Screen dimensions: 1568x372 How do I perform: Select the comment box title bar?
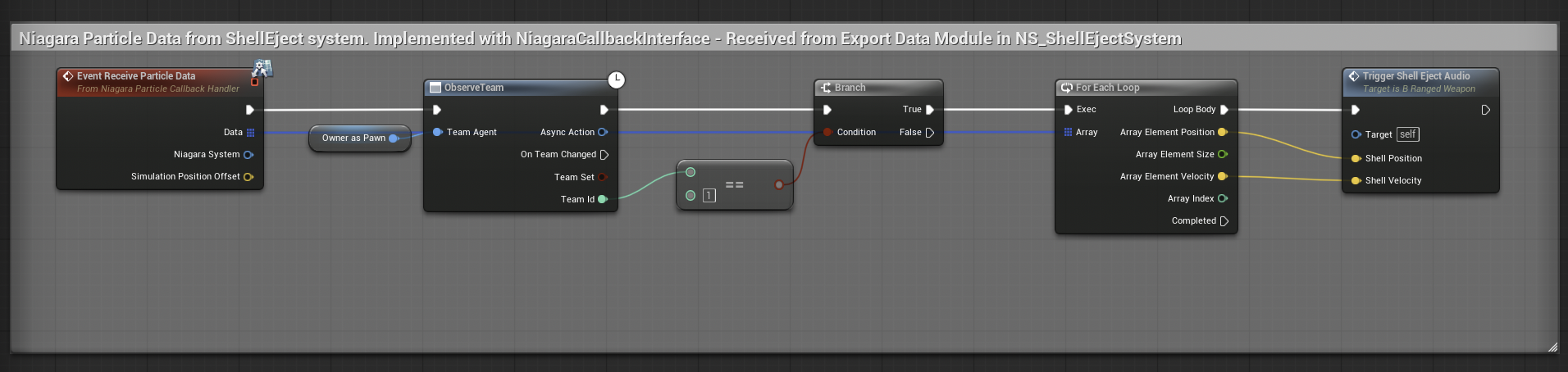coord(784,39)
